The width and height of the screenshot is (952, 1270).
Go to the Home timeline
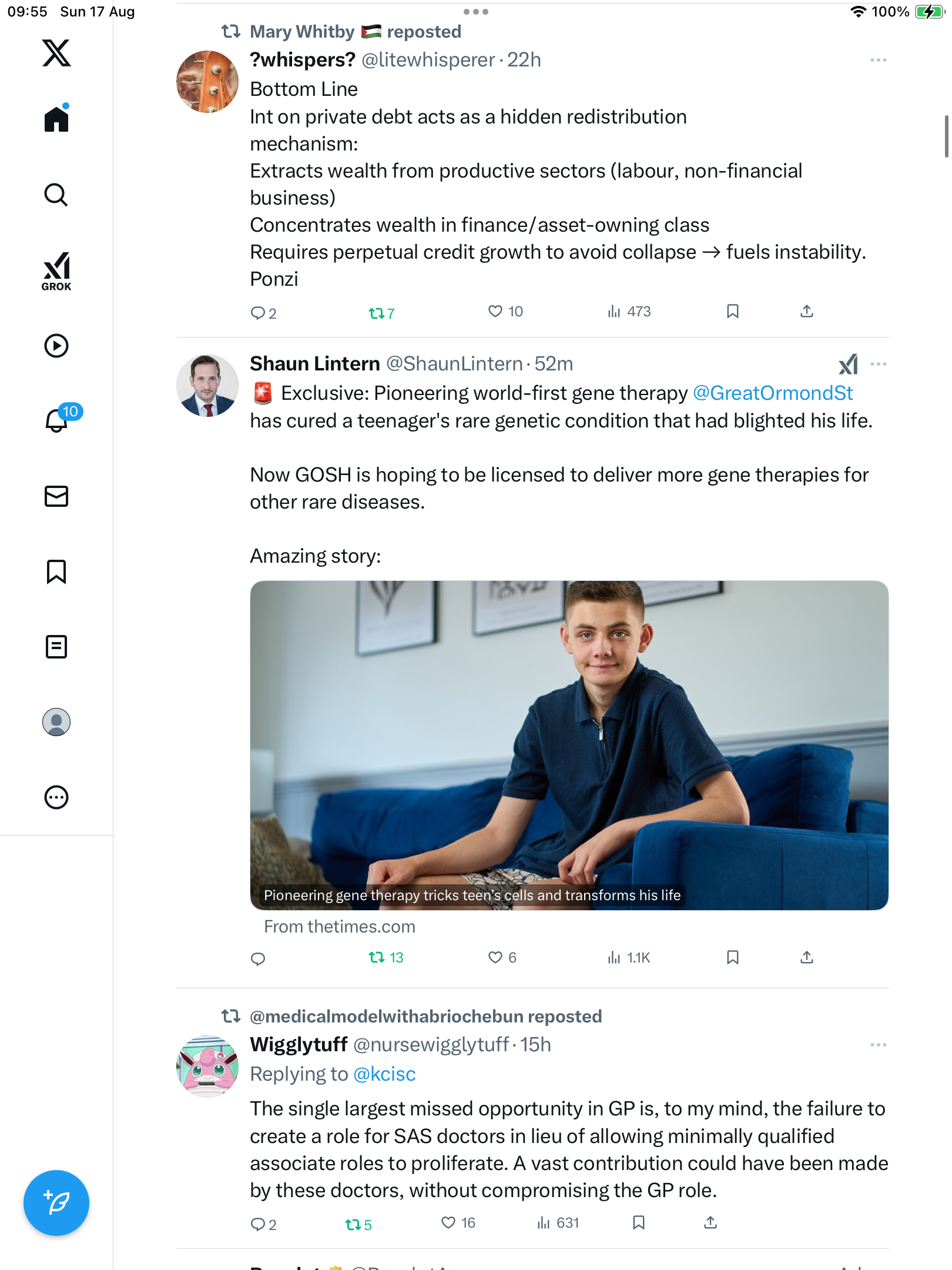pos(56,119)
